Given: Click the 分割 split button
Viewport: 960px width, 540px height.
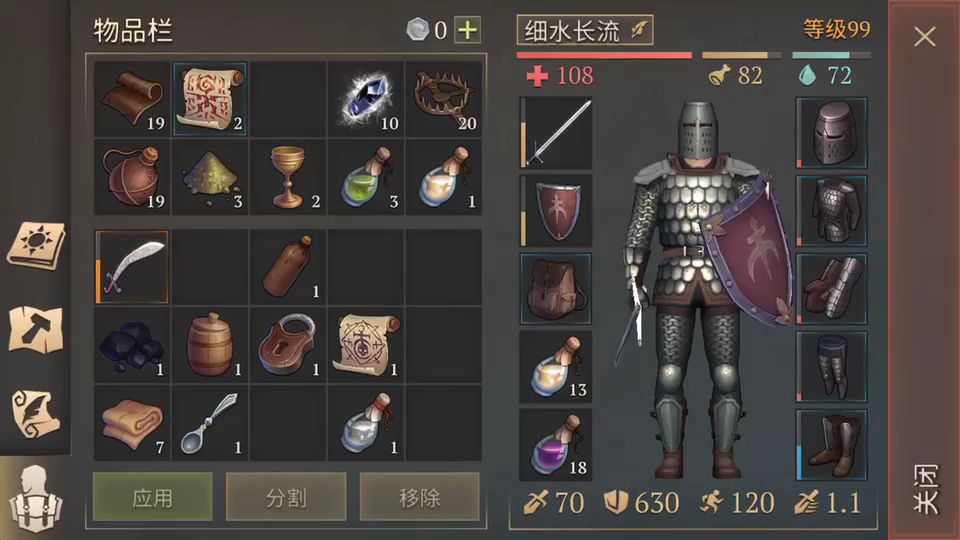Looking at the screenshot, I should 286,497.
